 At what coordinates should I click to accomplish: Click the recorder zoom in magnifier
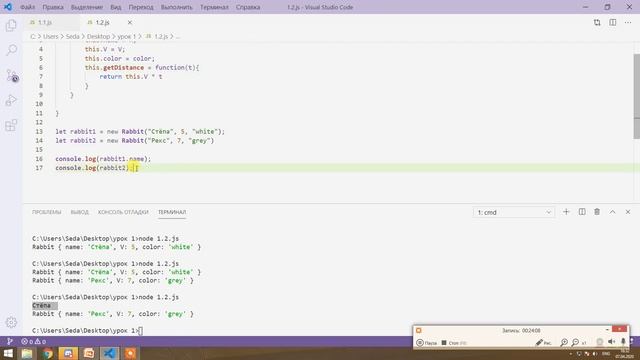[x=564, y=342]
